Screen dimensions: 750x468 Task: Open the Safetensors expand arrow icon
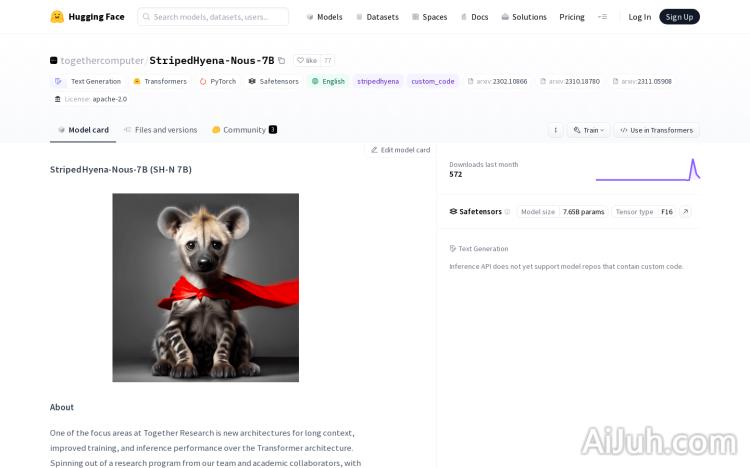(685, 212)
